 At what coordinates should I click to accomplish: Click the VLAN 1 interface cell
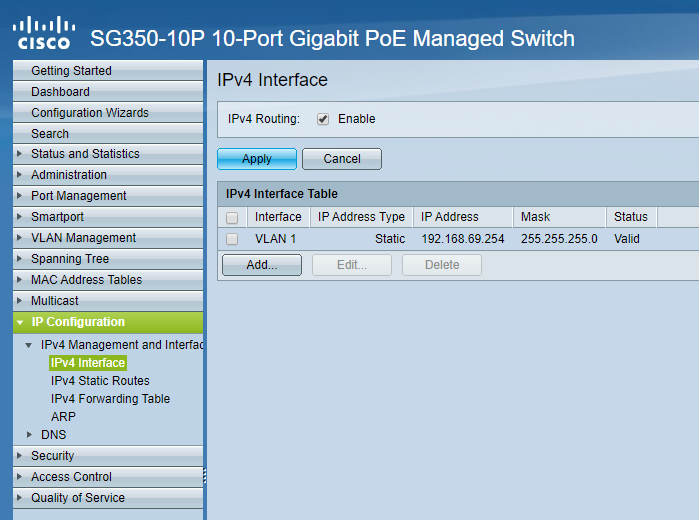tap(275, 239)
